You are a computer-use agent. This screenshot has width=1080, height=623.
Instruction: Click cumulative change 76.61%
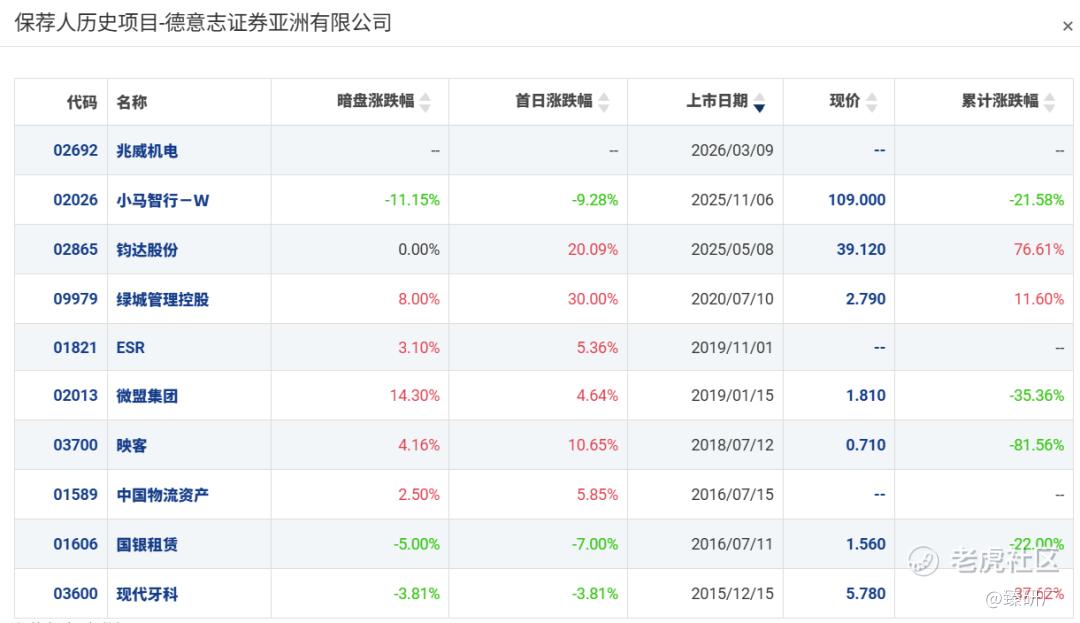click(1039, 249)
